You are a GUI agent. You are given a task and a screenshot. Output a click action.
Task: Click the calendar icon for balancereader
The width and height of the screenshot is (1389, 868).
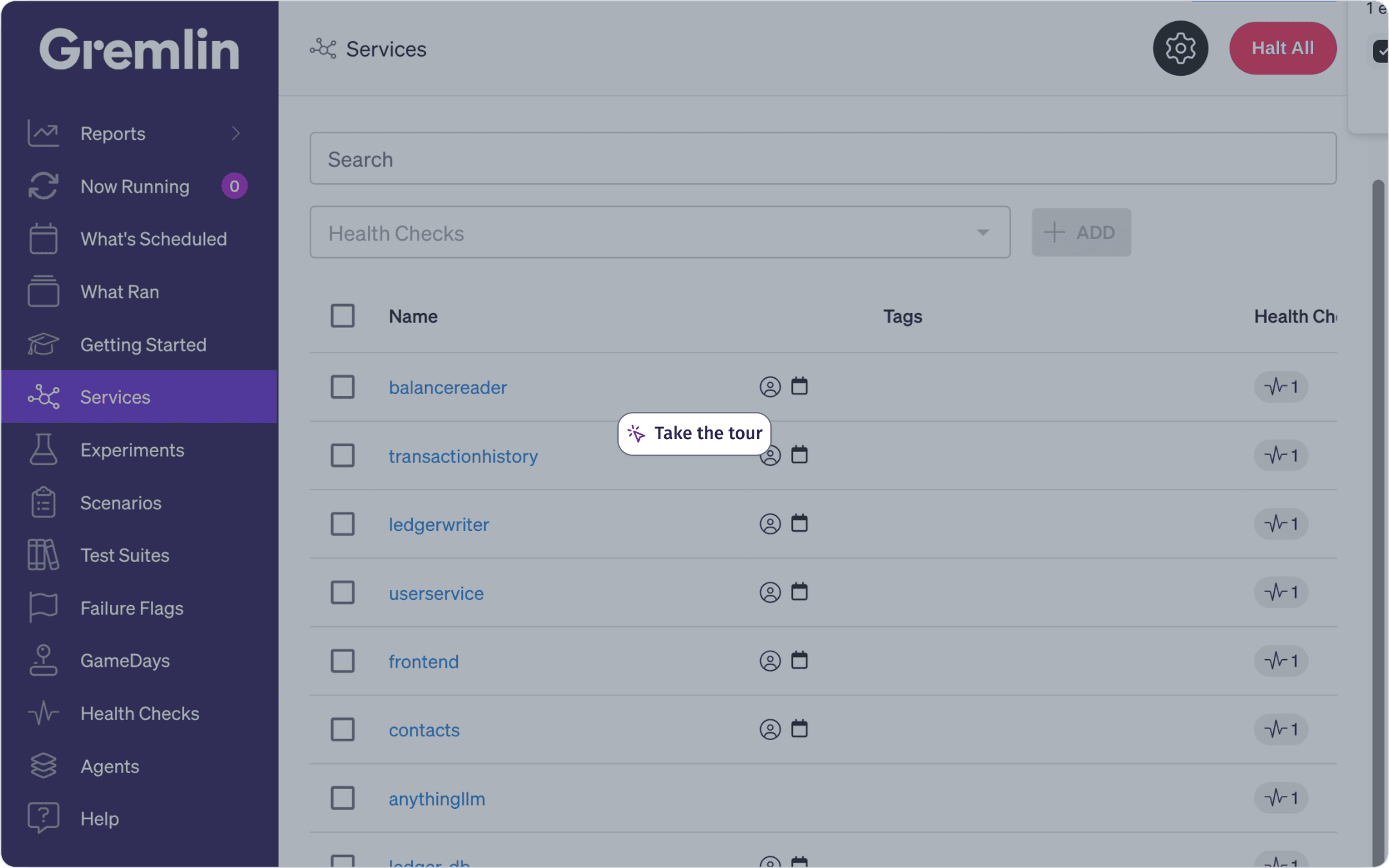point(799,386)
